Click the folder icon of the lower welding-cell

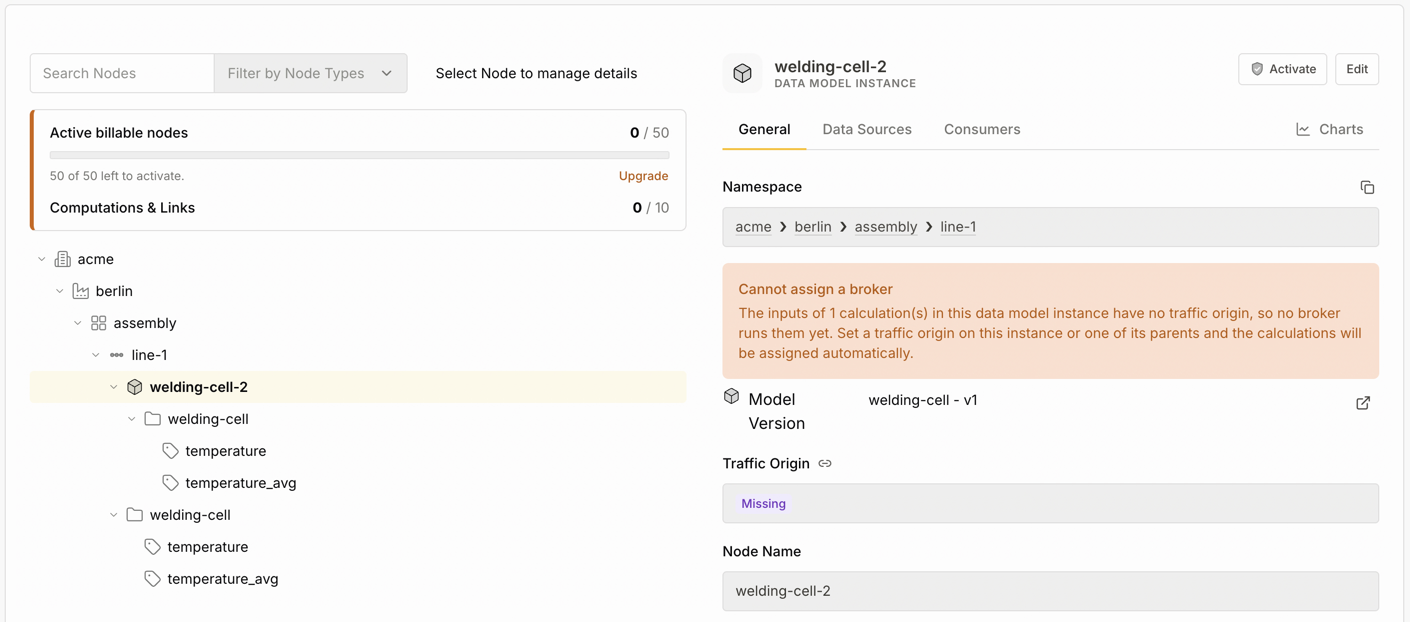click(x=135, y=515)
